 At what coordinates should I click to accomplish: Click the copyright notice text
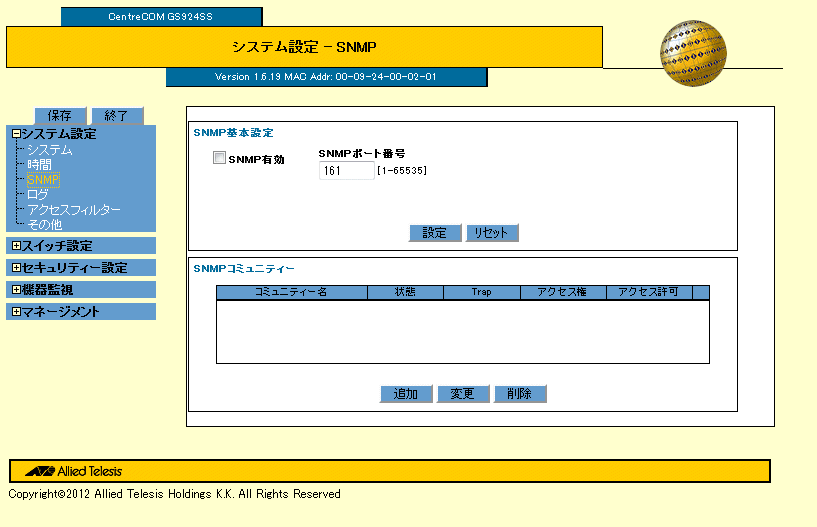coord(175,494)
